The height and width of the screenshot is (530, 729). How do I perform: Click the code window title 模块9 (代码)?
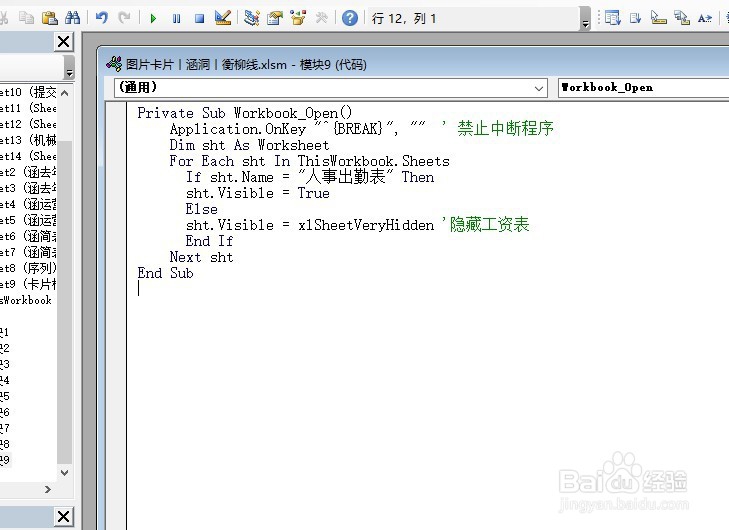(x=333, y=65)
